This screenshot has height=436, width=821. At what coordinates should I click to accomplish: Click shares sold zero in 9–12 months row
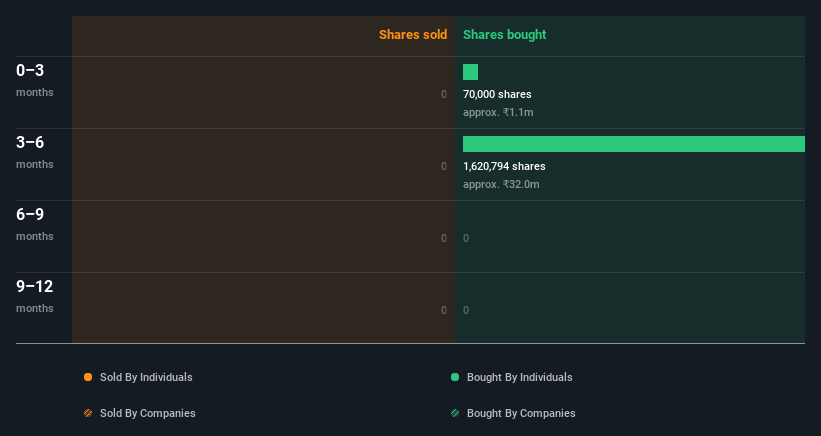[444, 310]
